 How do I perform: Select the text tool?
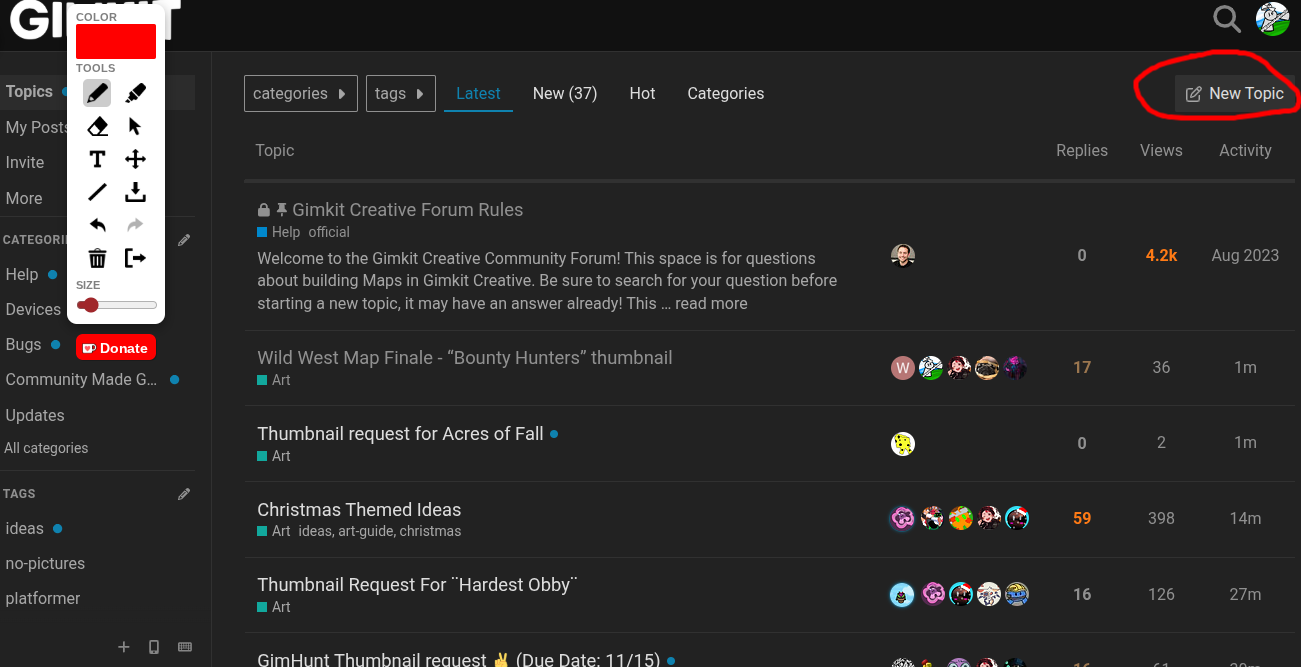(97, 159)
